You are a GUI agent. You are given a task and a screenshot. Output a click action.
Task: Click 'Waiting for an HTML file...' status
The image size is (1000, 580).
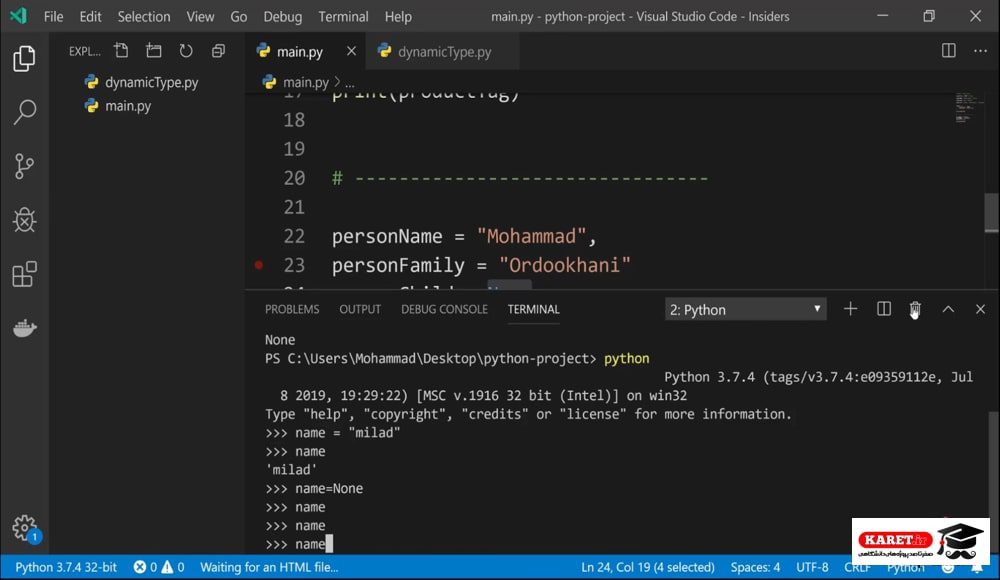click(x=269, y=567)
